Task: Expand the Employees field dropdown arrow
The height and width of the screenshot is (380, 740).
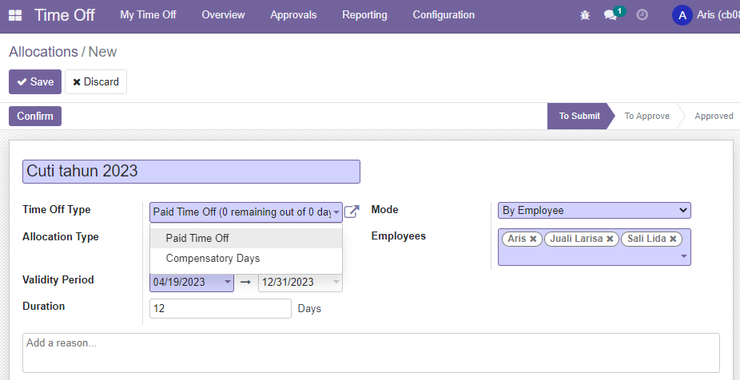Action: point(684,256)
